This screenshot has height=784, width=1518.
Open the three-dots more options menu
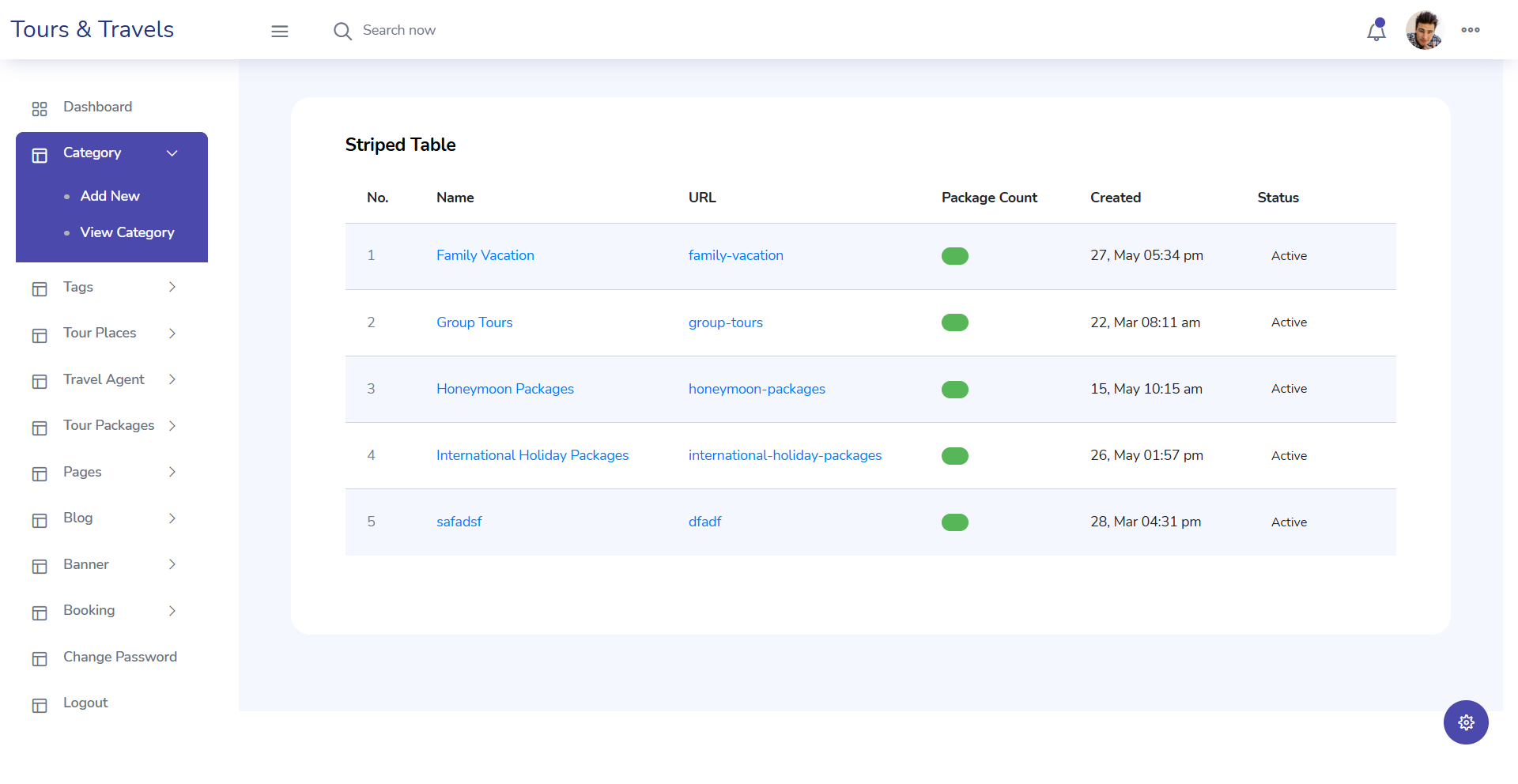pyautogui.click(x=1470, y=30)
